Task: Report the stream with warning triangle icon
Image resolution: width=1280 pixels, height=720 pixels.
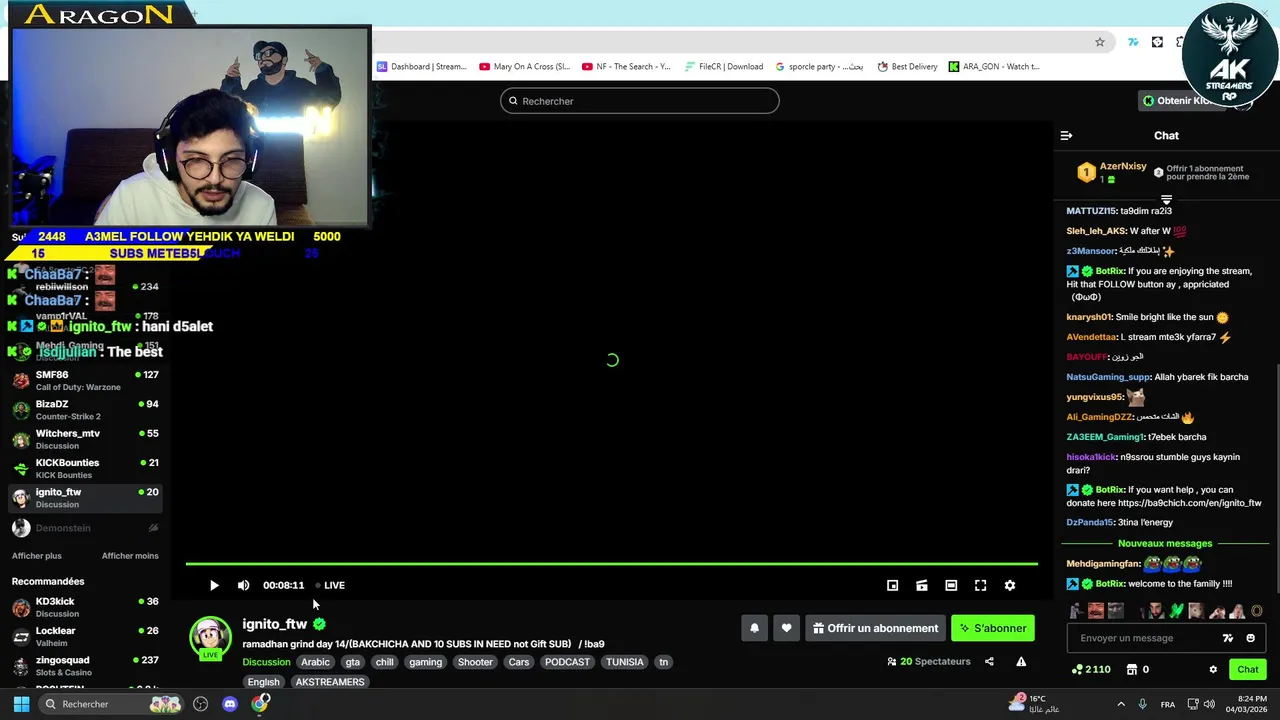Action: [x=1021, y=661]
